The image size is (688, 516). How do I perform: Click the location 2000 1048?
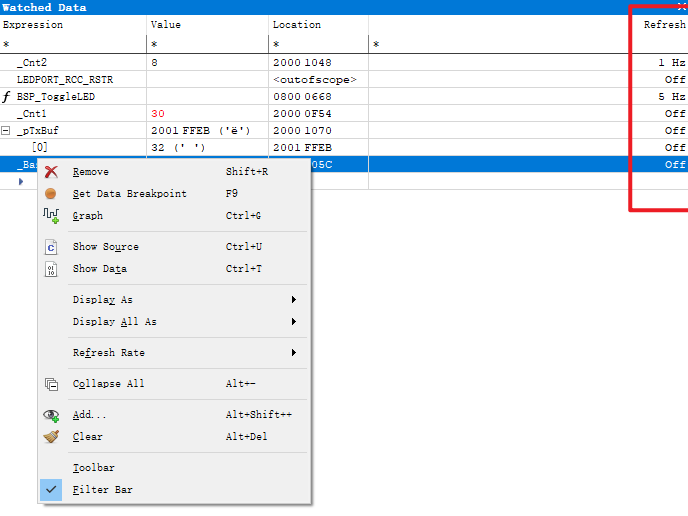(x=302, y=63)
